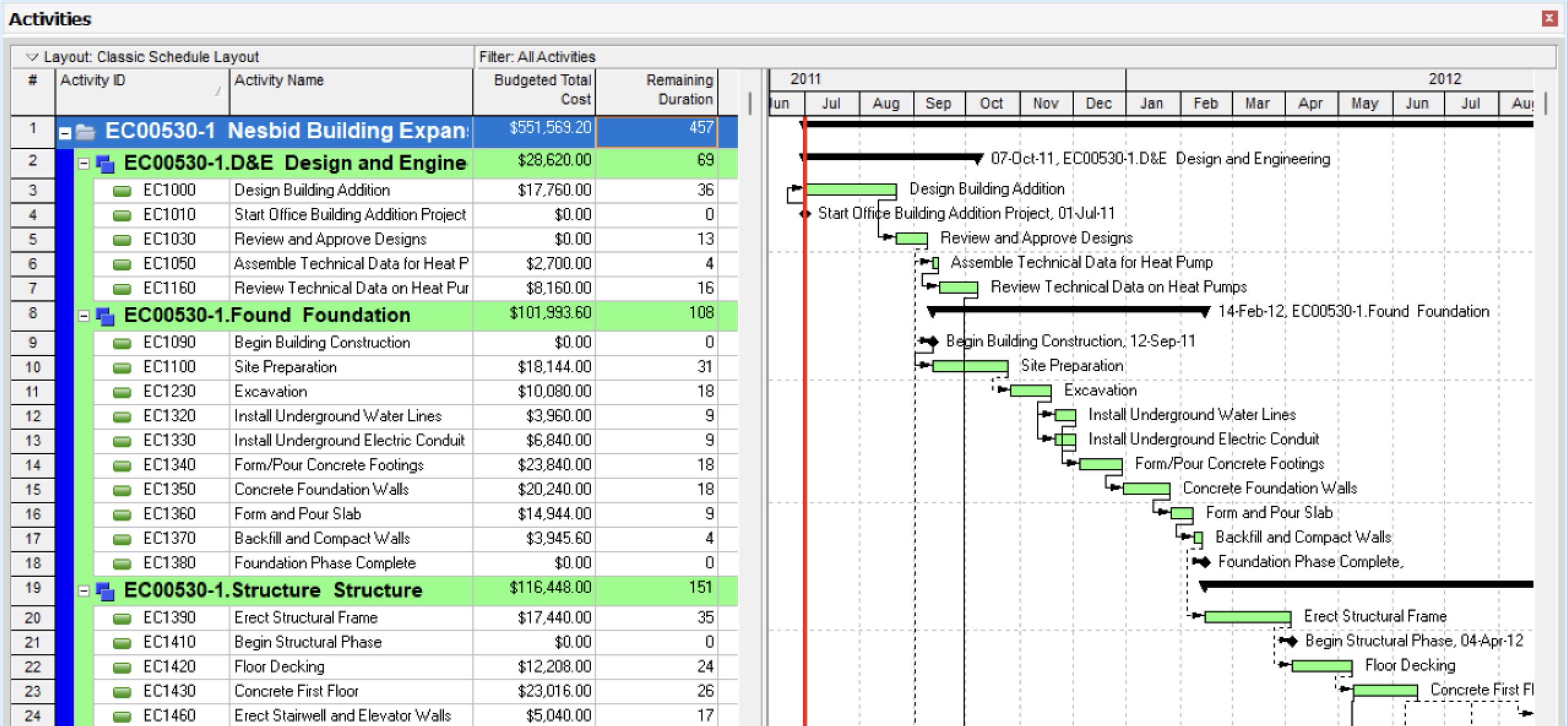Image resolution: width=1568 pixels, height=726 pixels.
Task: Click the WBS icon beside EC00530-1.Found Foundation
Action: pyautogui.click(x=104, y=316)
